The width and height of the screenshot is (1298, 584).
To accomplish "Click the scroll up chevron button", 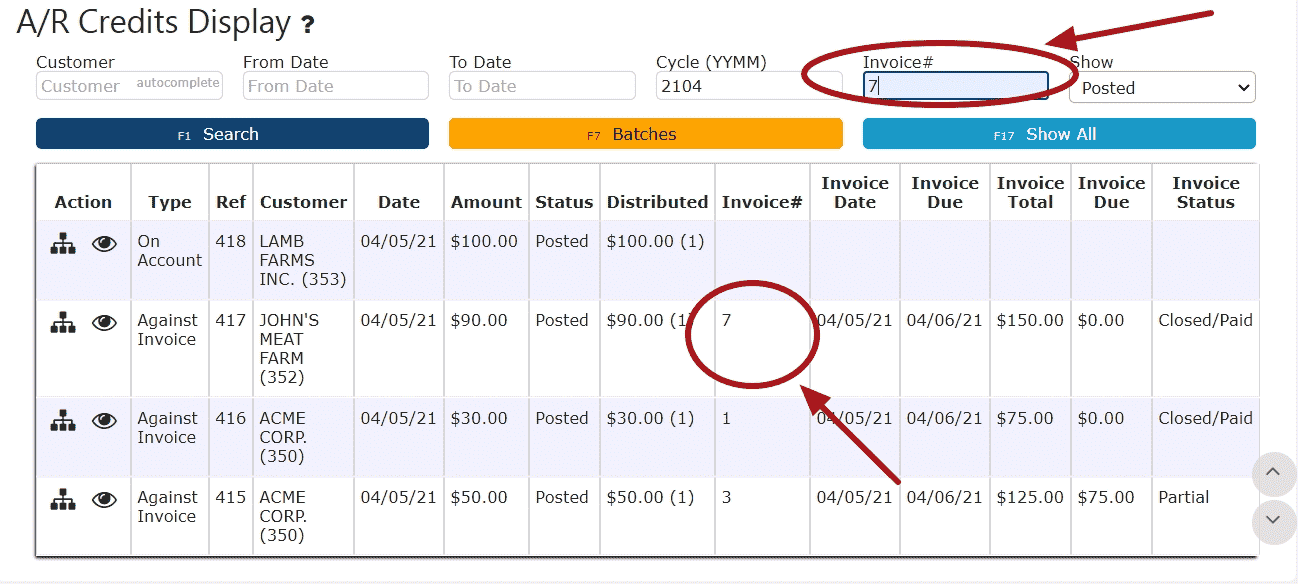I will tap(1273, 473).
